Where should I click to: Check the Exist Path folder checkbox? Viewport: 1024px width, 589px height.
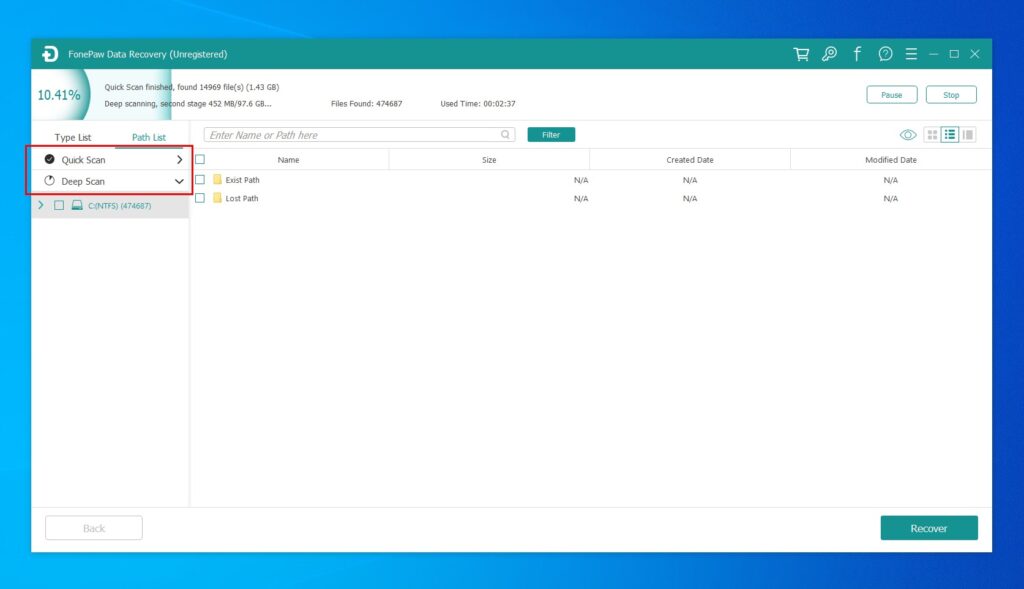198,180
